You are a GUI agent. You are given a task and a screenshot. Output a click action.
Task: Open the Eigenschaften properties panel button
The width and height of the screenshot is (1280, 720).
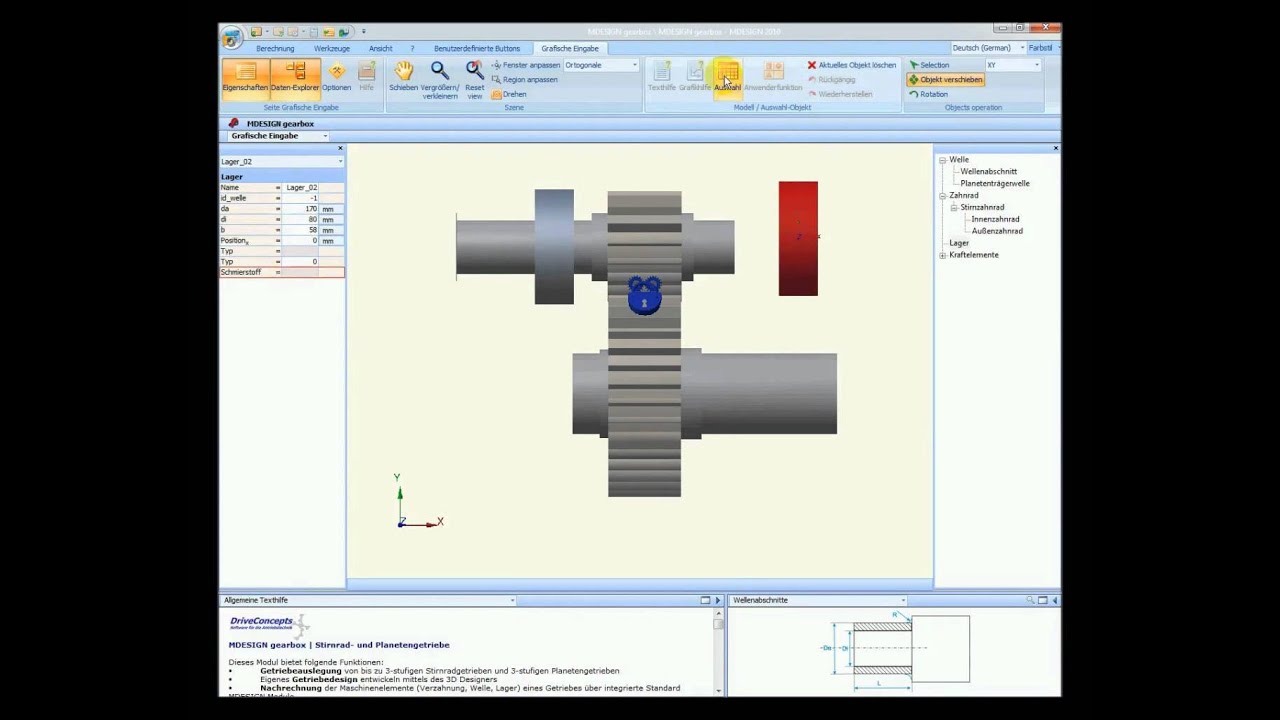(245, 77)
